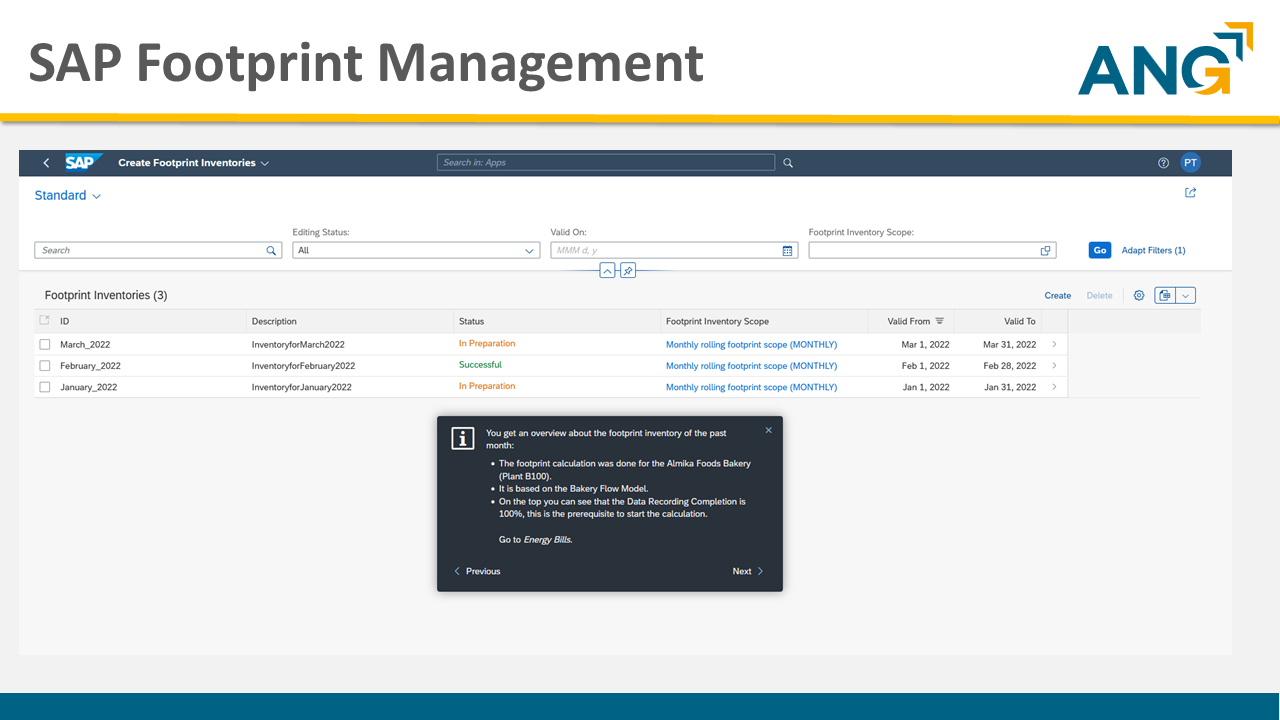Click the Mar 31, 2022 valid-to cell
This screenshot has height=720, width=1280.
click(x=1010, y=344)
